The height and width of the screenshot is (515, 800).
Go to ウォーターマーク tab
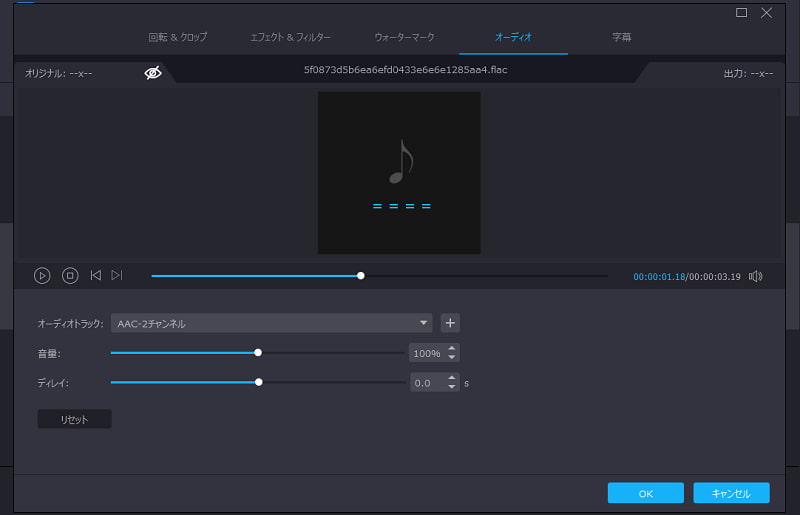pos(403,37)
